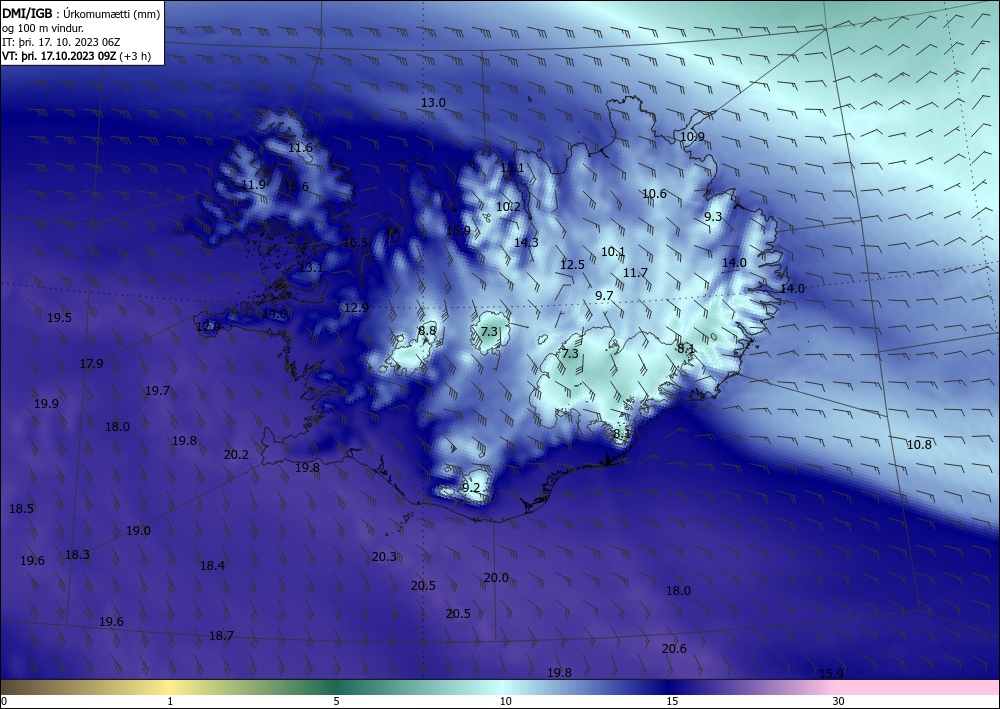Click the 19.5 value label
The width and height of the screenshot is (1000, 709).
click(x=59, y=318)
